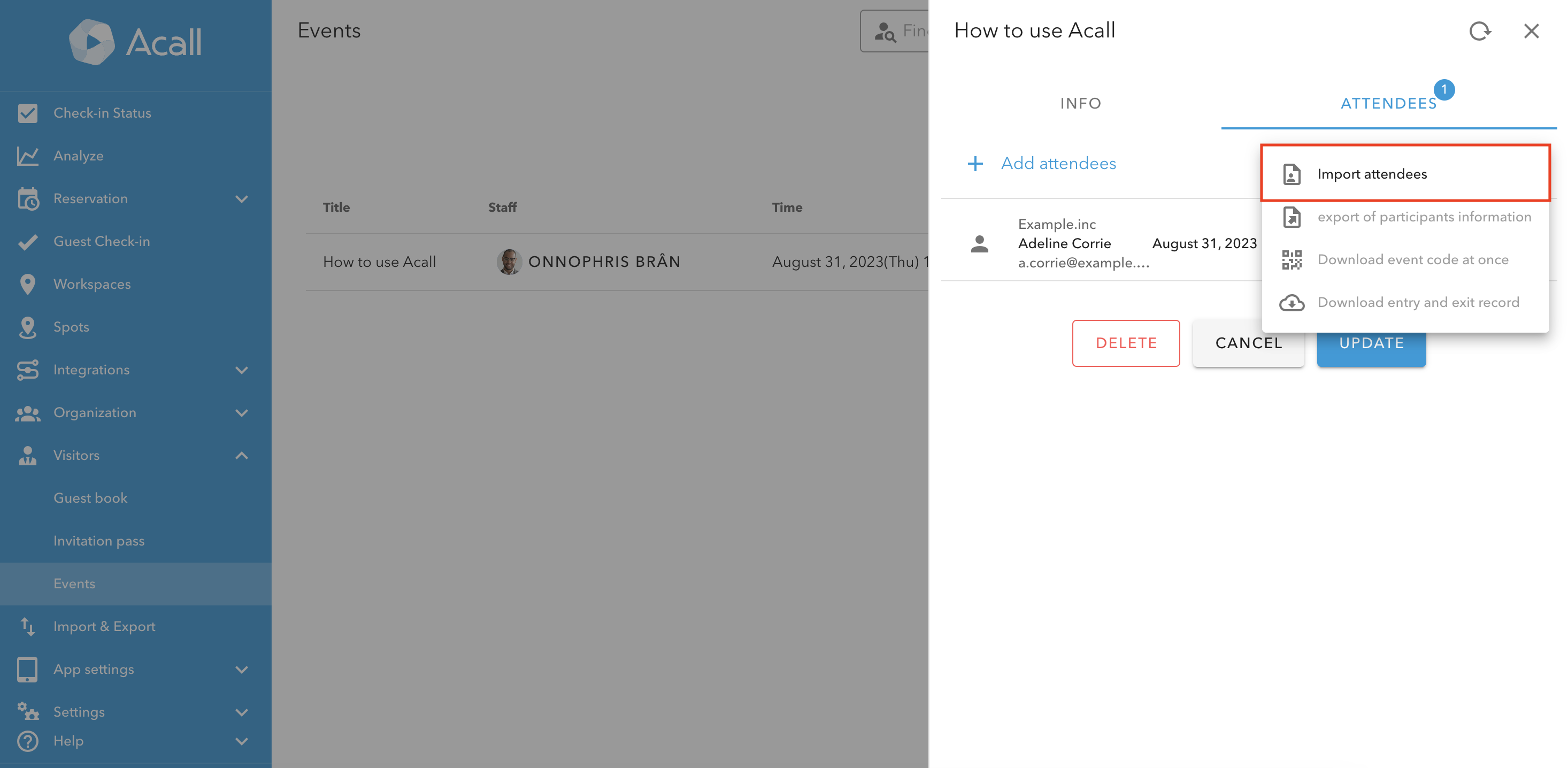This screenshot has width=1568, height=768.
Task: Click the cloud download entry/exit record icon
Action: 1291,303
